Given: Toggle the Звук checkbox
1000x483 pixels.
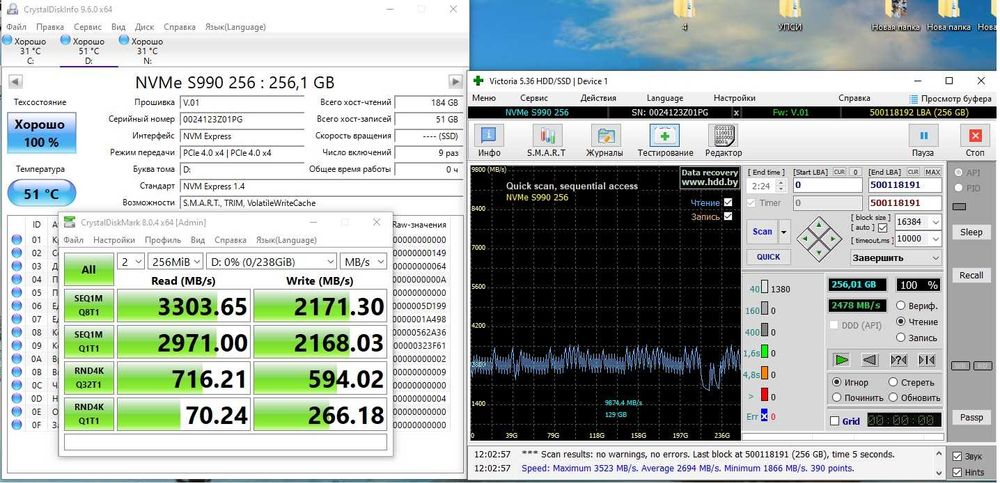Looking at the screenshot, I should point(957,456).
